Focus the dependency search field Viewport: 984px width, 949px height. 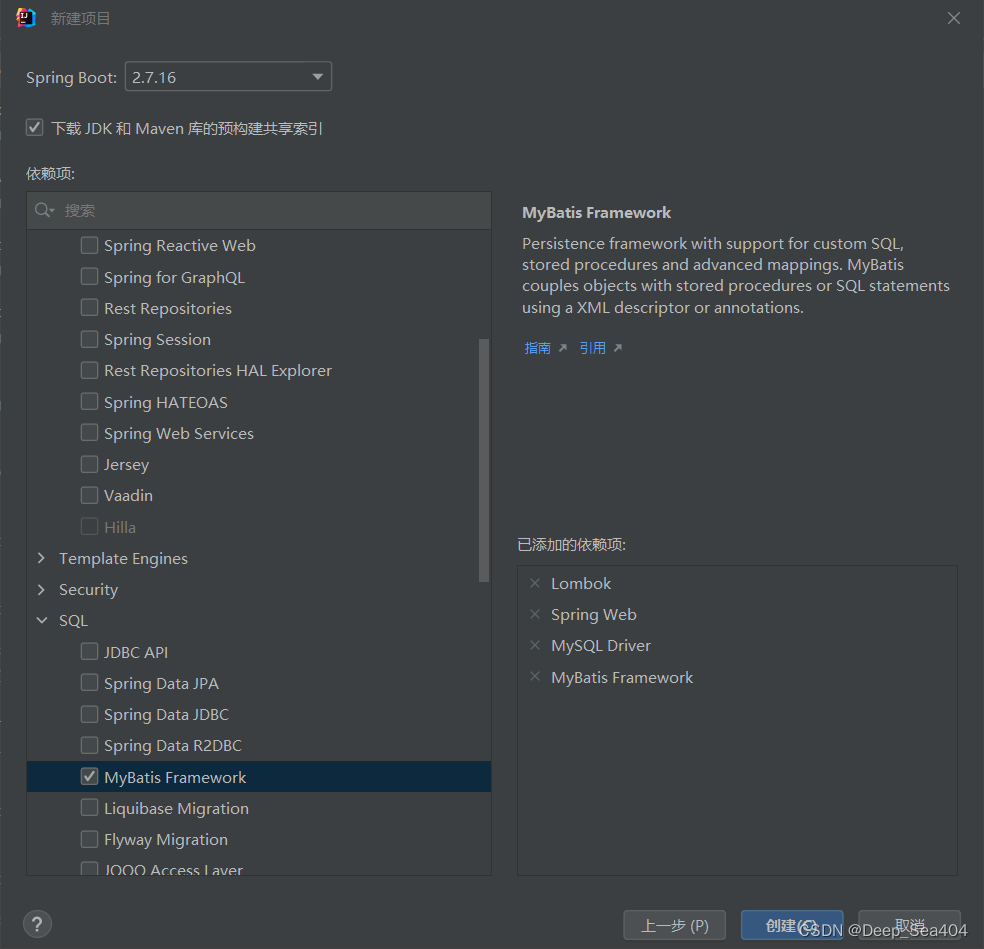[x=259, y=210]
